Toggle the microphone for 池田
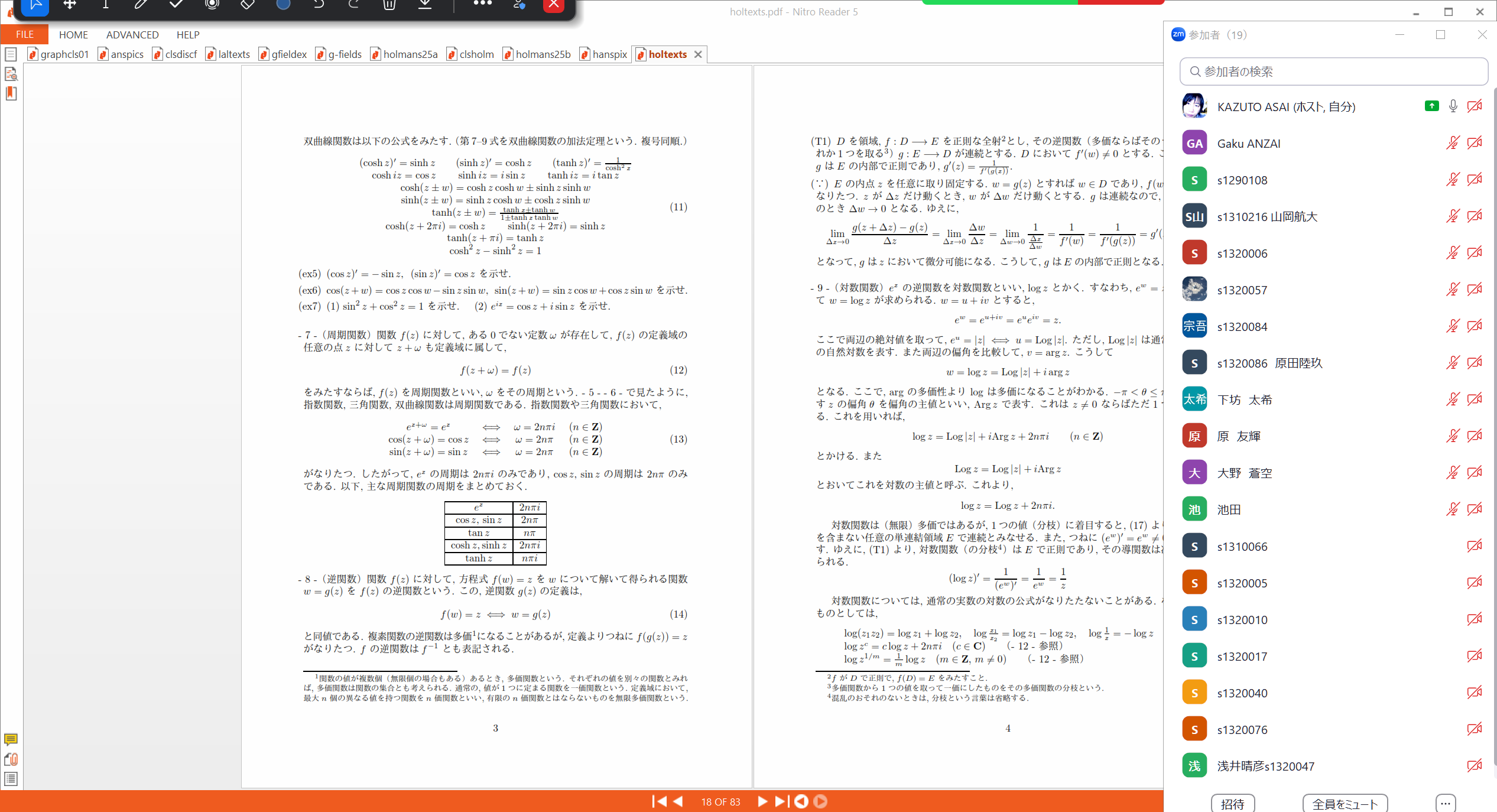Image resolution: width=1497 pixels, height=812 pixels. [1452, 509]
